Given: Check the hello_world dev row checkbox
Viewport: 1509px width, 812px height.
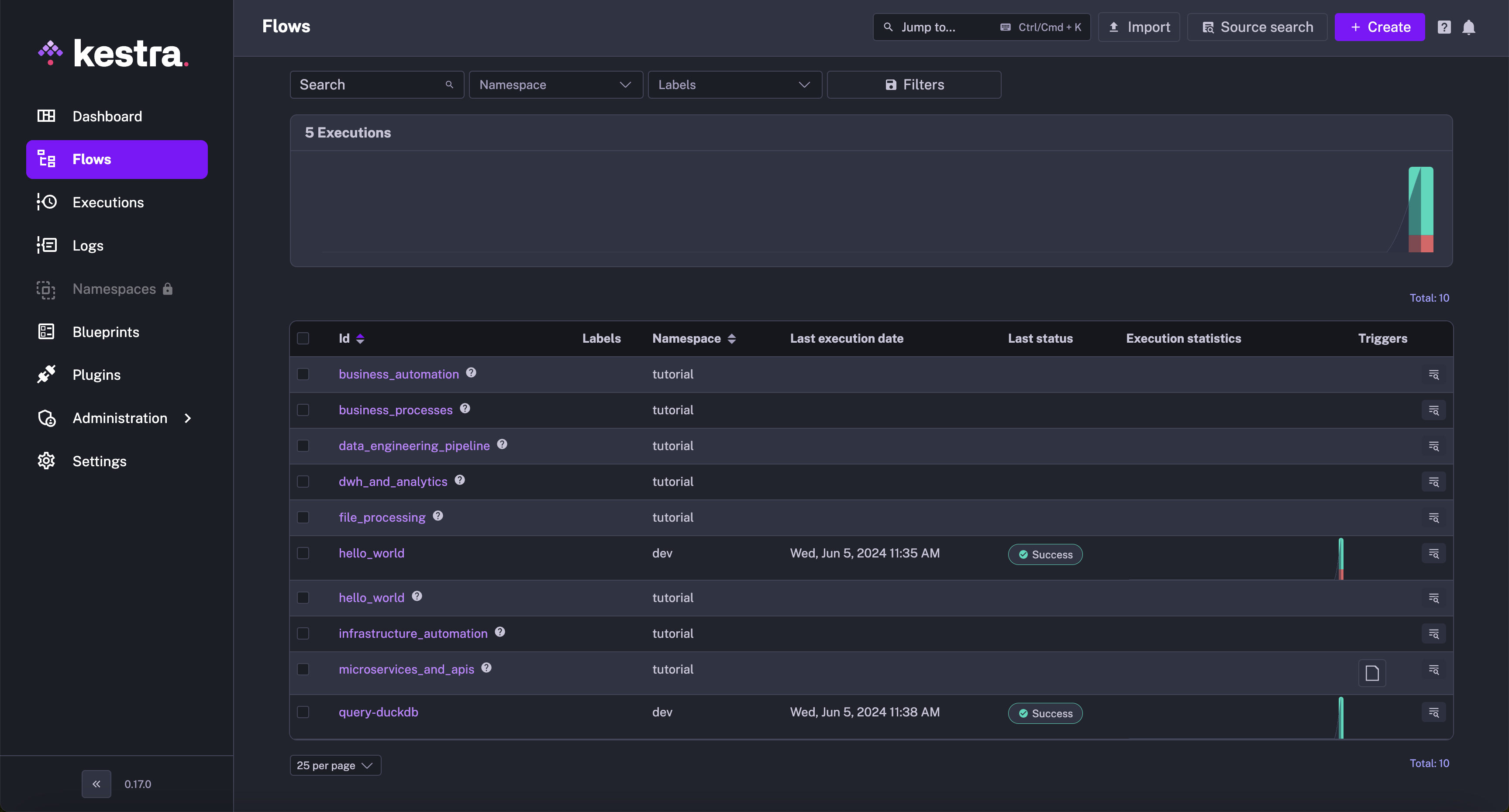Looking at the screenshot, I should (303, 553).
